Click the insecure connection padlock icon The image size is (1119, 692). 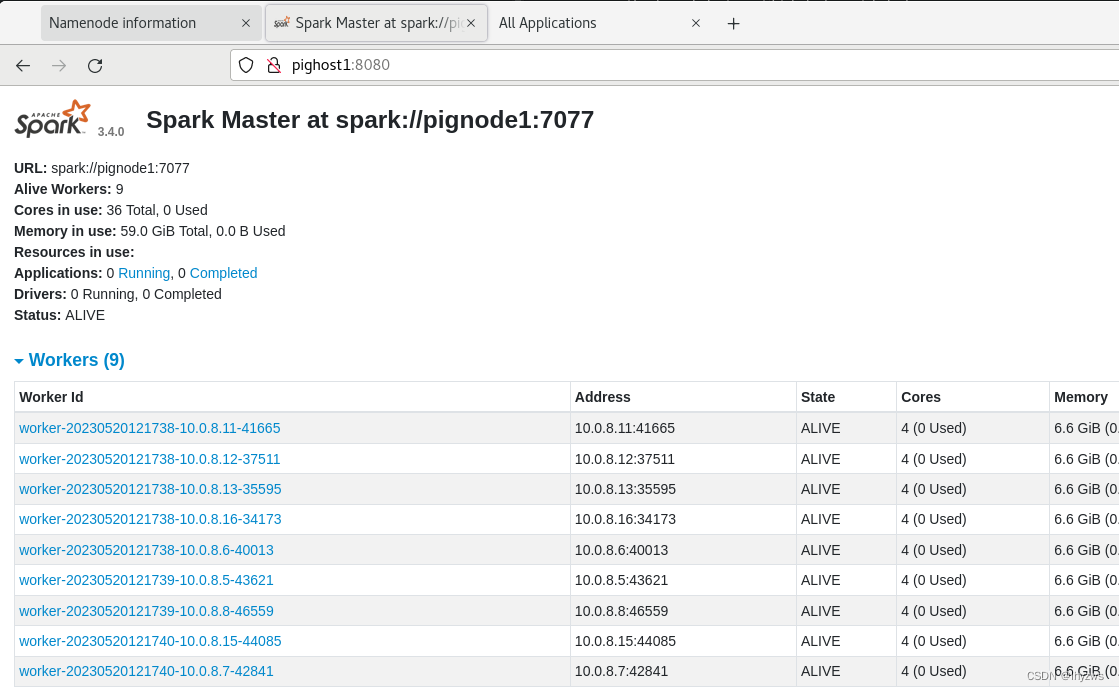273,66
